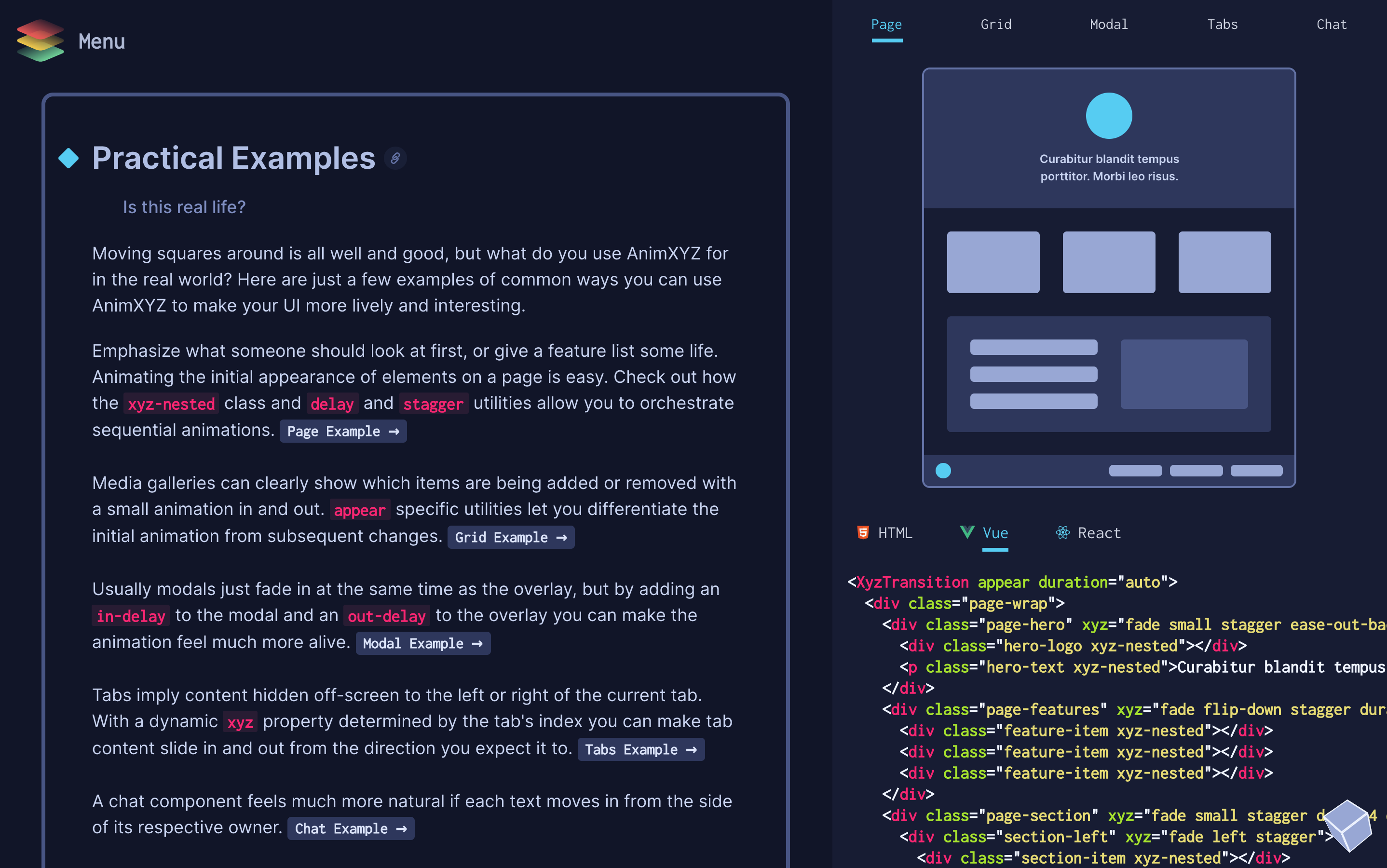Click the blue hero circle in preview
The height and width of the screenshot is (868, 1387).
pyautogui.click(x=1109, y=116)
